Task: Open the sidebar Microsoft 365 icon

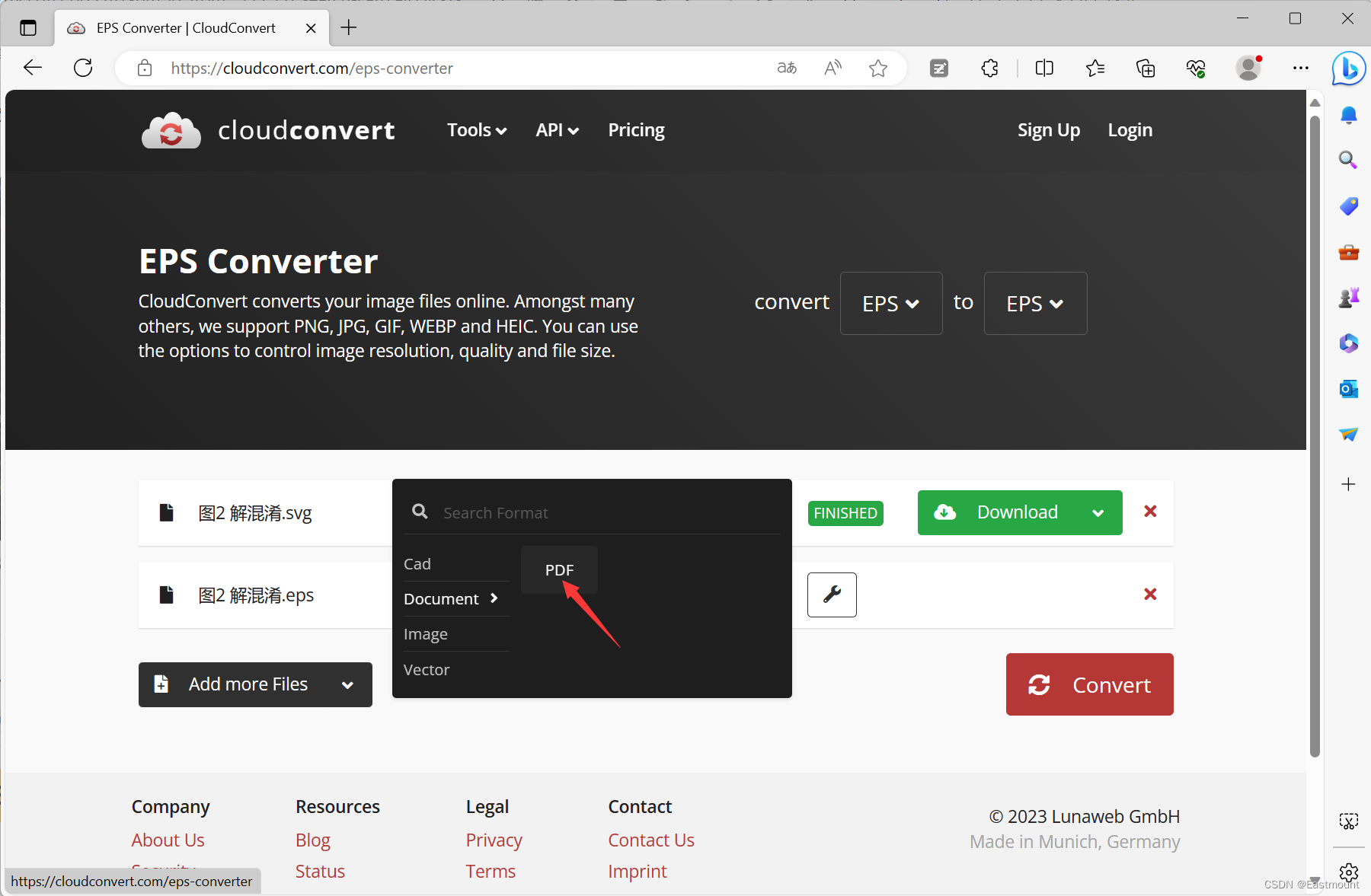Action: pyautogui.click(x=1348, y=343)
